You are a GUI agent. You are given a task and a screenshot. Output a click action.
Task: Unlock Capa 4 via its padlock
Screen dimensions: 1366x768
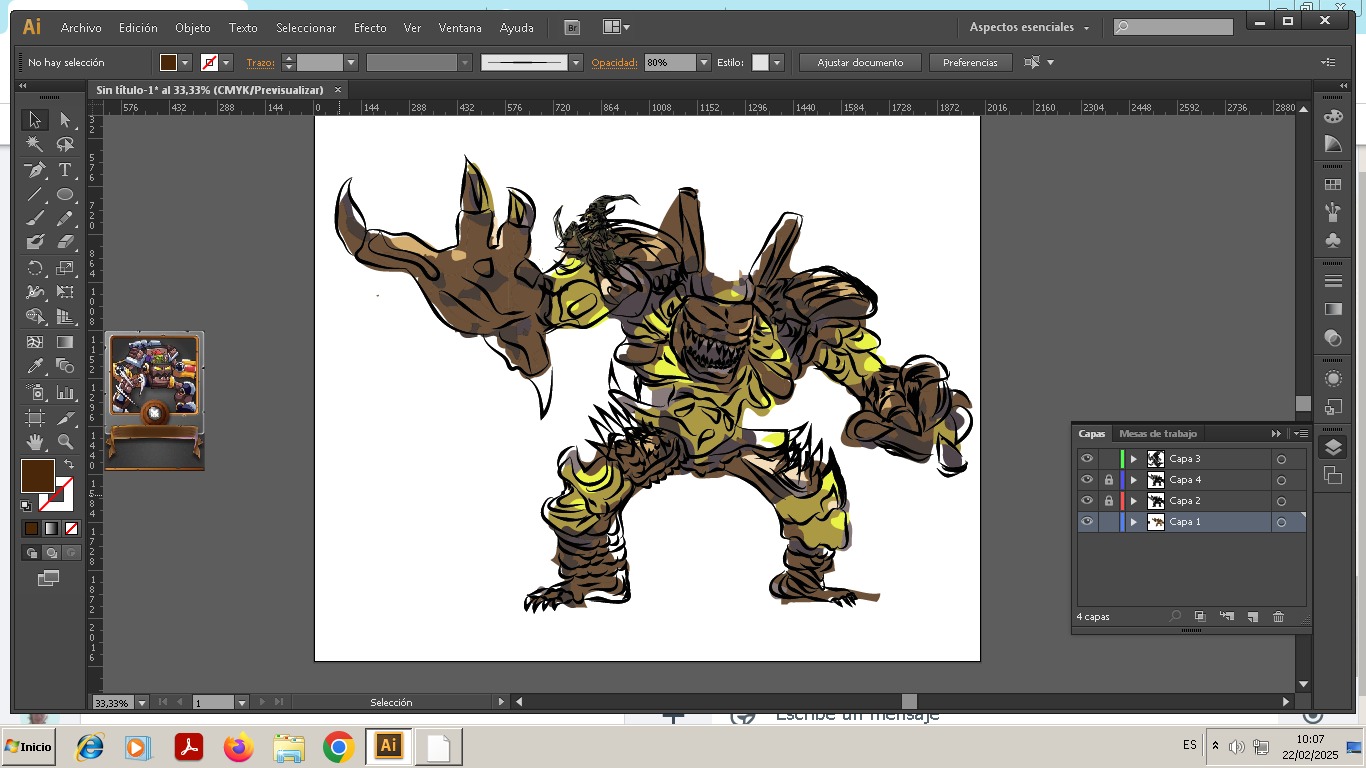(x=1108, y=480)
